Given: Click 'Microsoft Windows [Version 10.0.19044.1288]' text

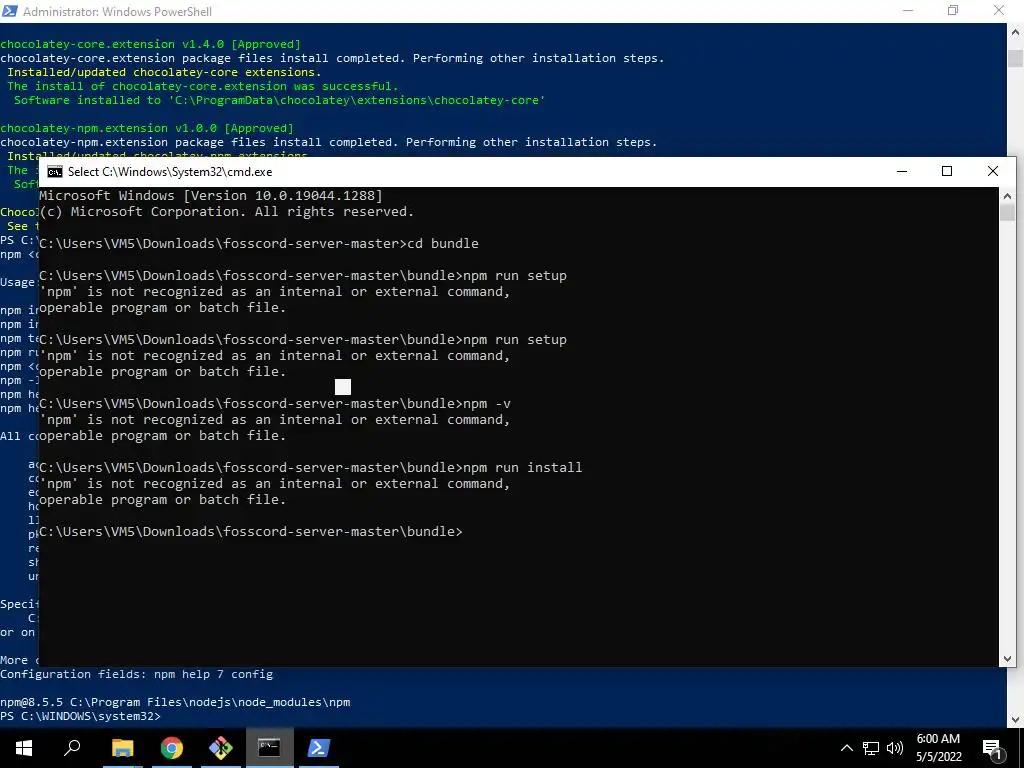Looking at the screenshot, I should pos(211,195).
